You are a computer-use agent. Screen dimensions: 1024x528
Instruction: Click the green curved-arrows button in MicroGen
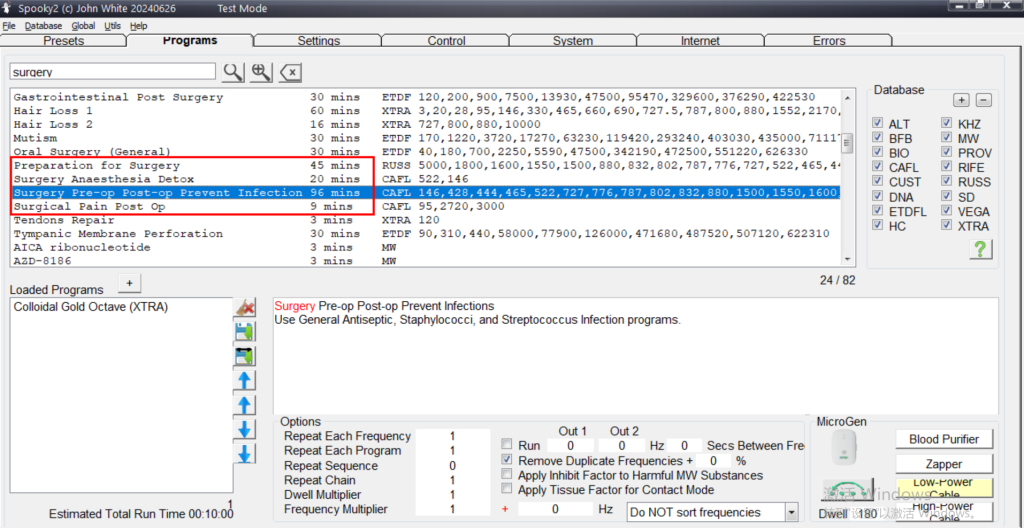pyautogui.click(x=847, y=489)
